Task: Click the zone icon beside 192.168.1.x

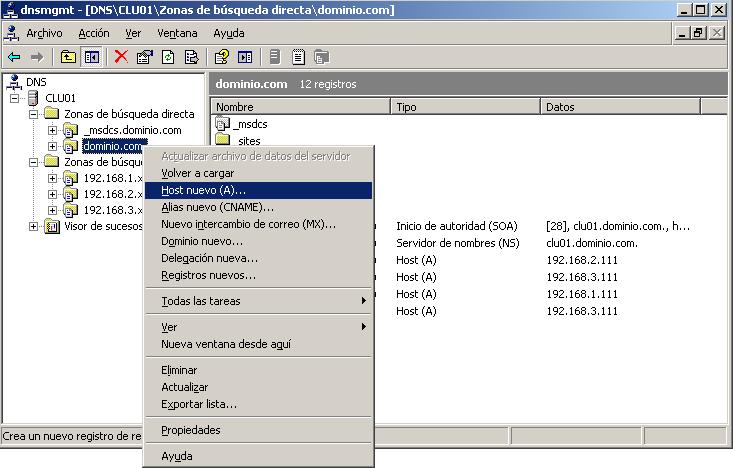Action: coord(70,179)
